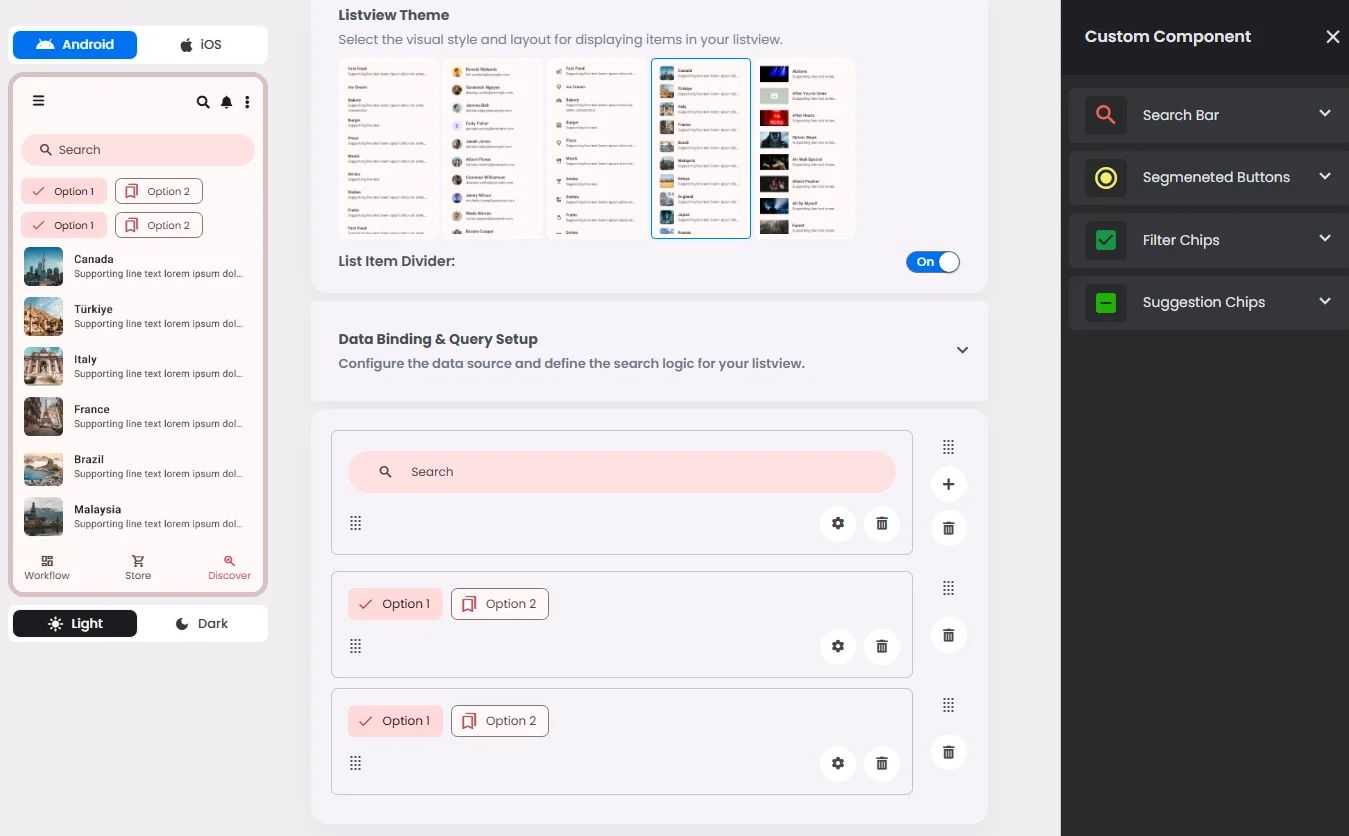Expand the Search Bar component chevron
1349x836 pixels.
1325,114
